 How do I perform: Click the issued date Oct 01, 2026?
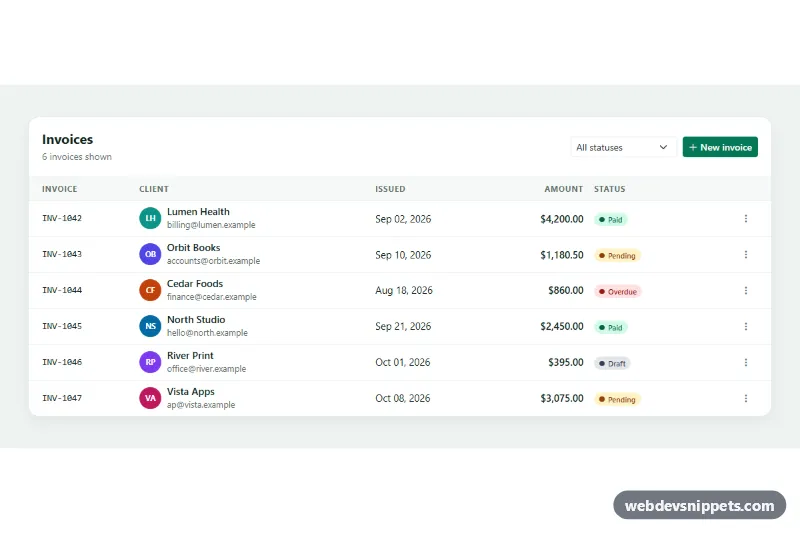point(403,362)
